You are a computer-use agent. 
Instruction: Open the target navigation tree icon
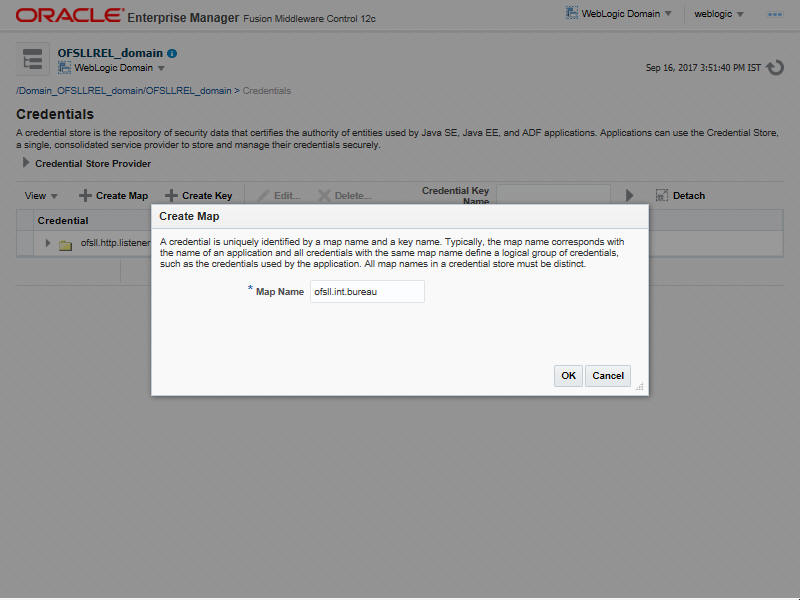[x=33, y=59]
